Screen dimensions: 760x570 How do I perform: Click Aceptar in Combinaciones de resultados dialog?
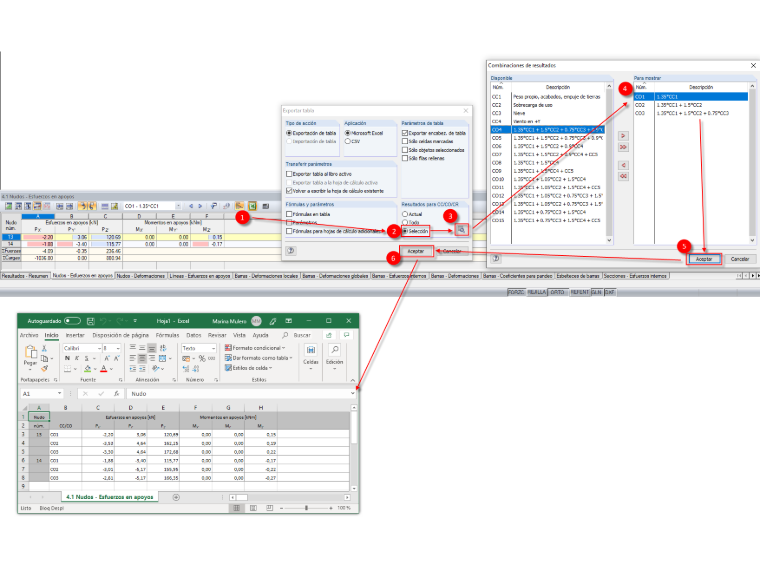click(x=704, y=259)
